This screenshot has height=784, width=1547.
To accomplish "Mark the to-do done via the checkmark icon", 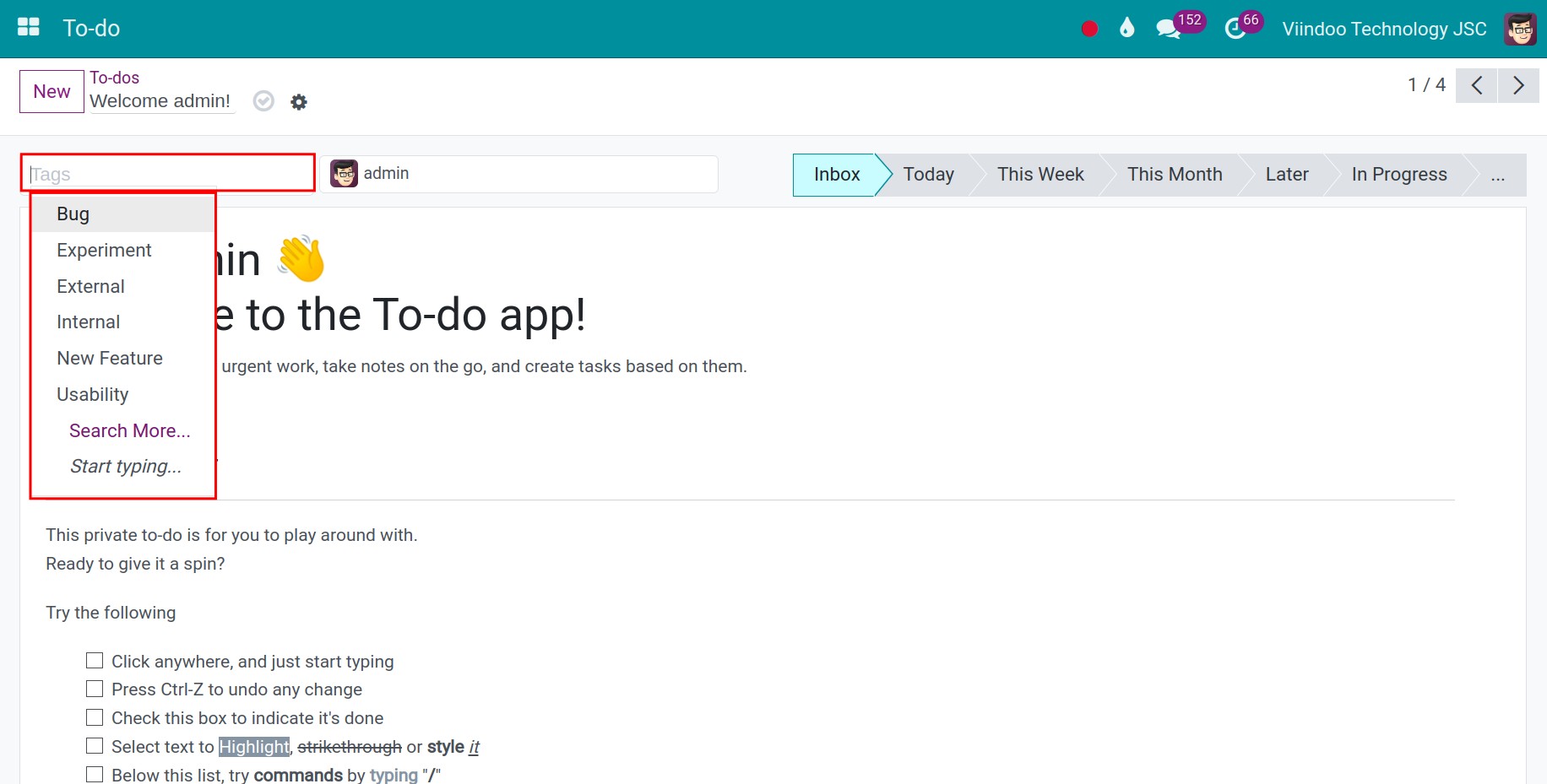I will click(263, 100).
